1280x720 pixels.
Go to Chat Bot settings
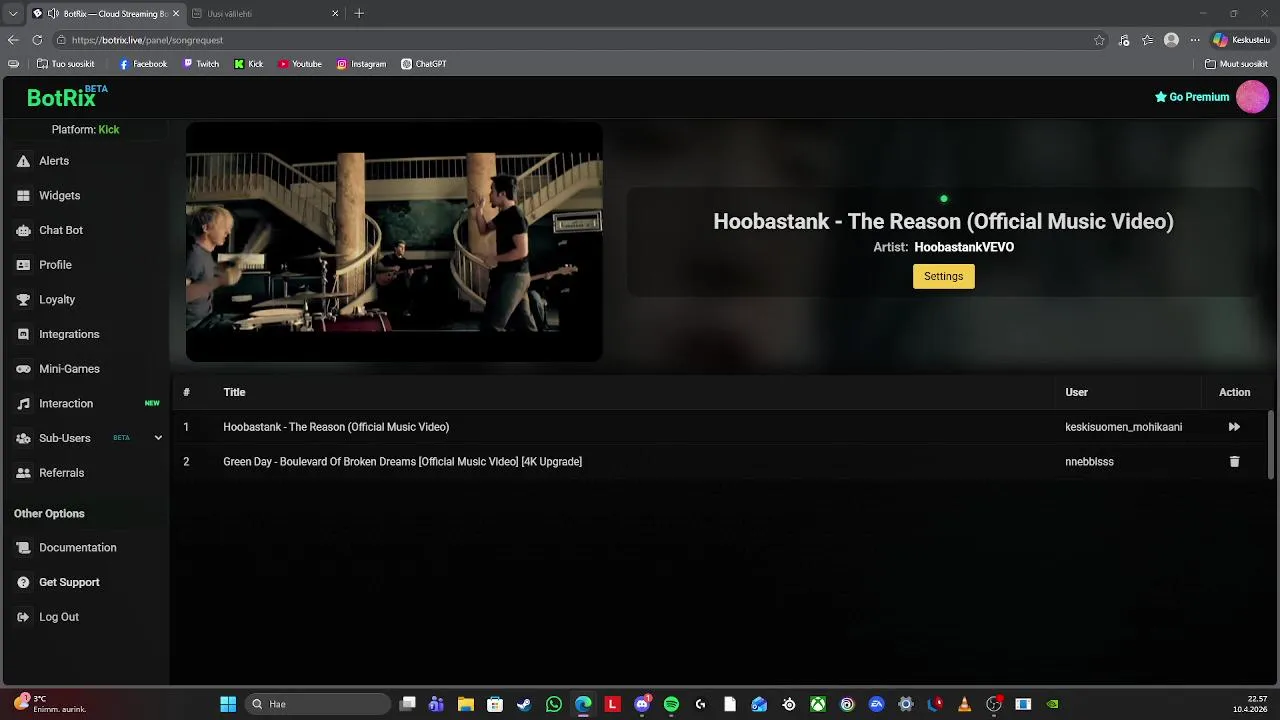(x=60, y=230)
